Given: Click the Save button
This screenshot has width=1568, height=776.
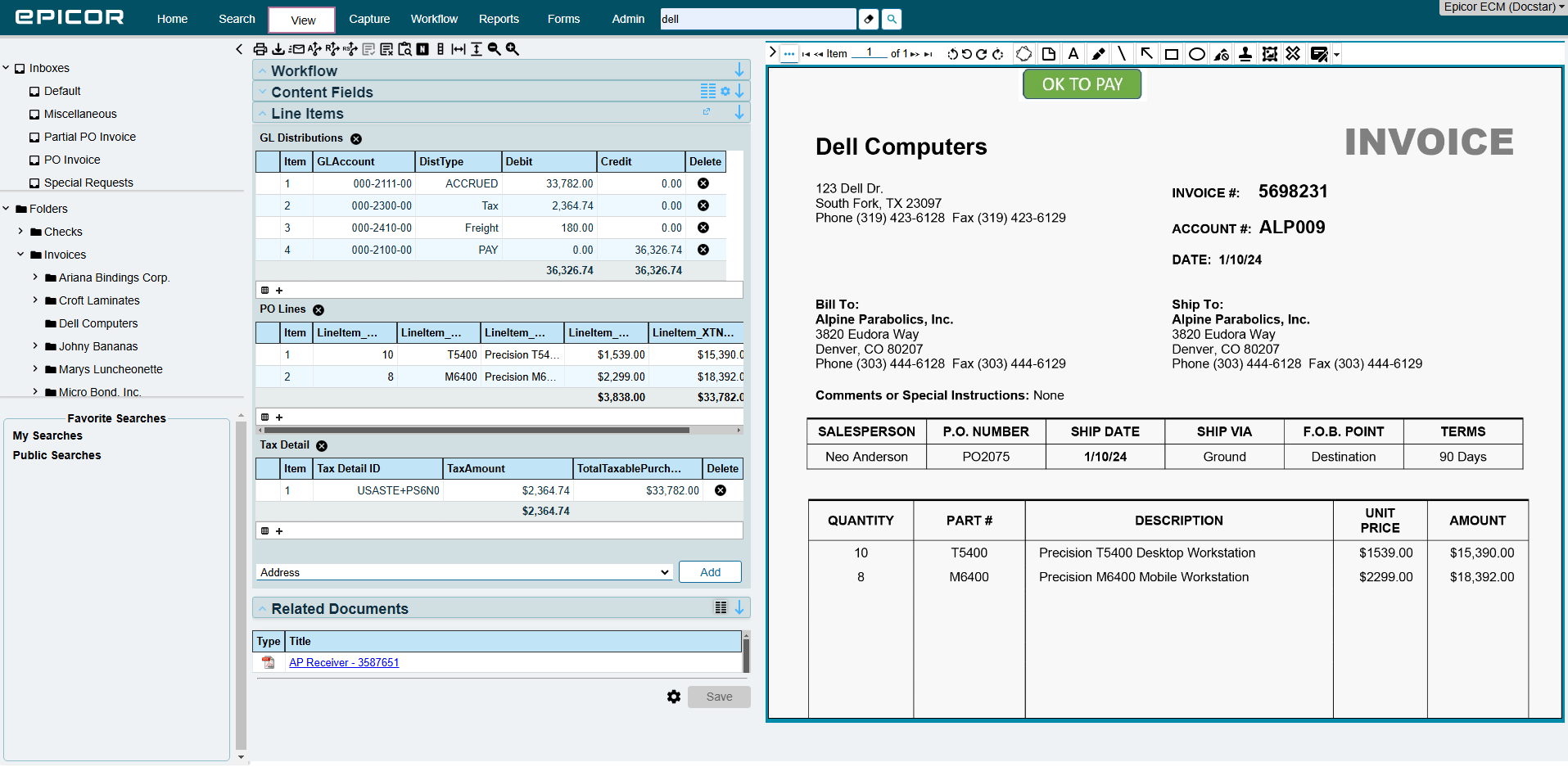Looking at the screenshot, I should [x=719, y=697].
